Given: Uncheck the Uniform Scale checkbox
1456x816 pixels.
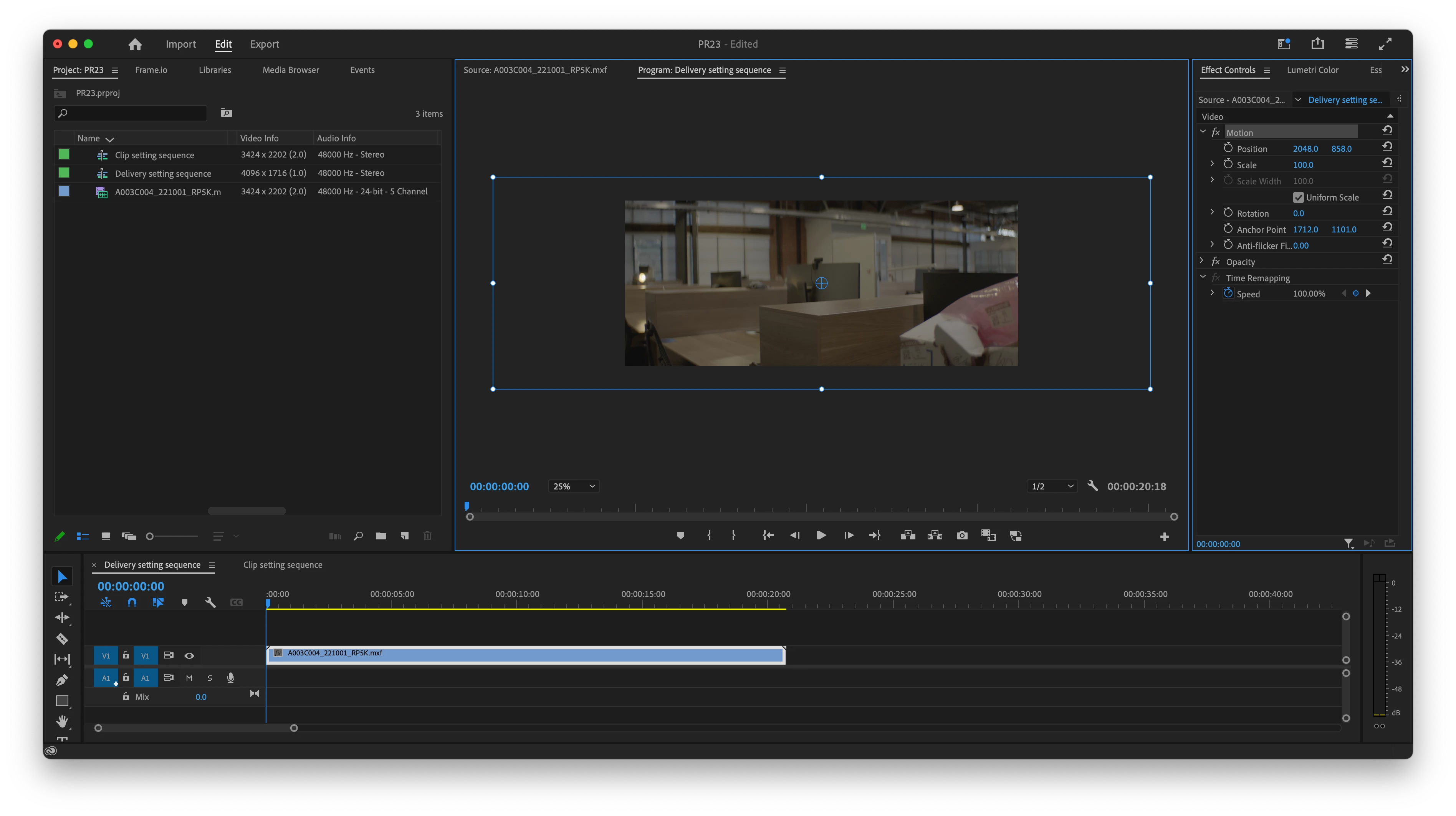Looking at the screenshot, I should click(1298, 197).
